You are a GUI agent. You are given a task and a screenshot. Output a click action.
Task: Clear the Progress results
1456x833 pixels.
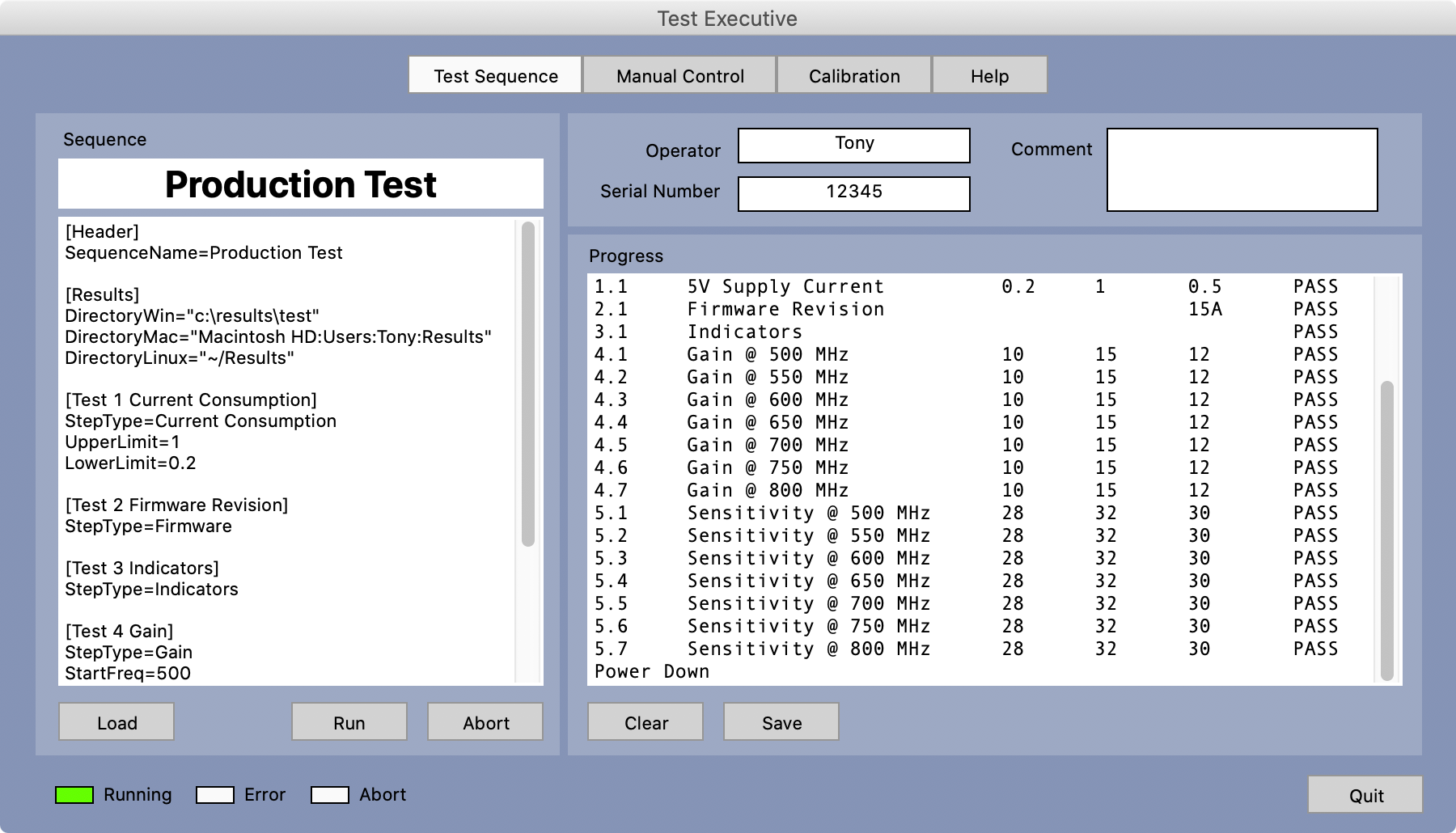(x=645, y=721)
